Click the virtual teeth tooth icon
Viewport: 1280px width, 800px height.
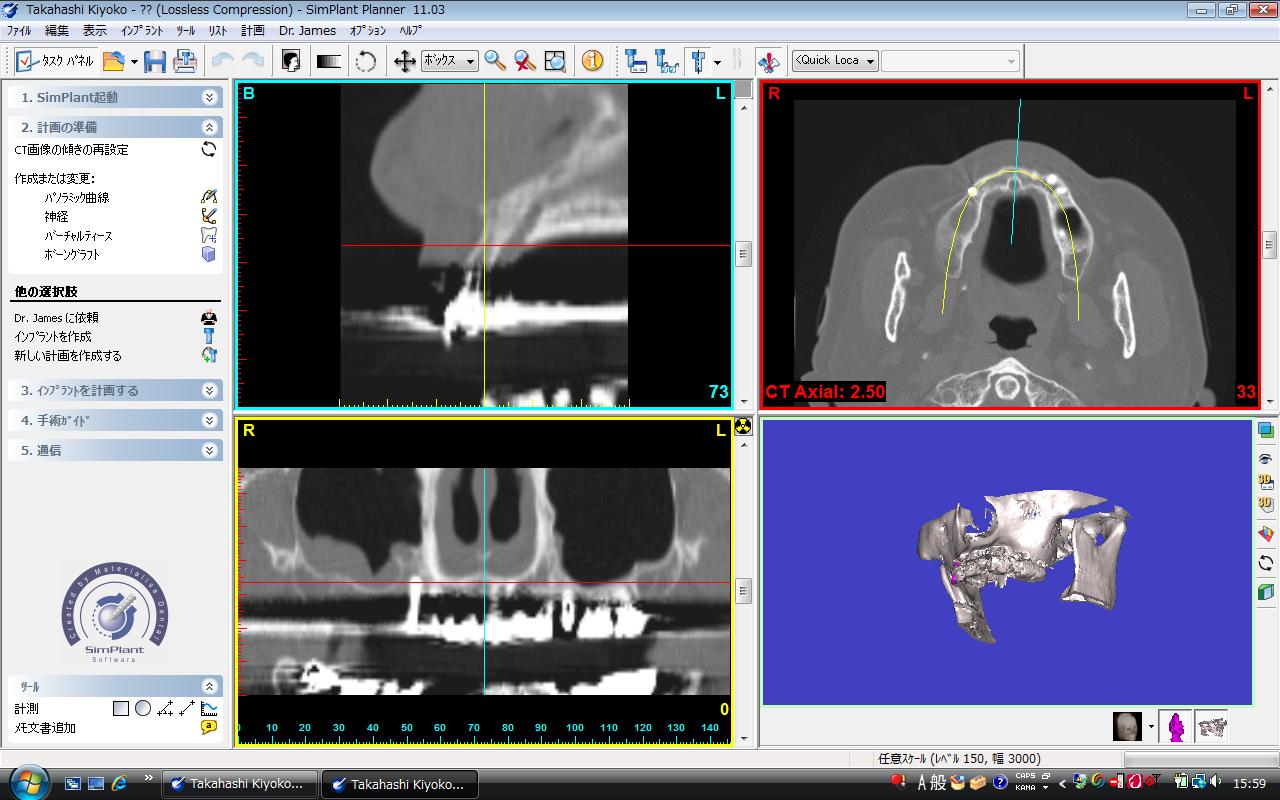(208, 235)
